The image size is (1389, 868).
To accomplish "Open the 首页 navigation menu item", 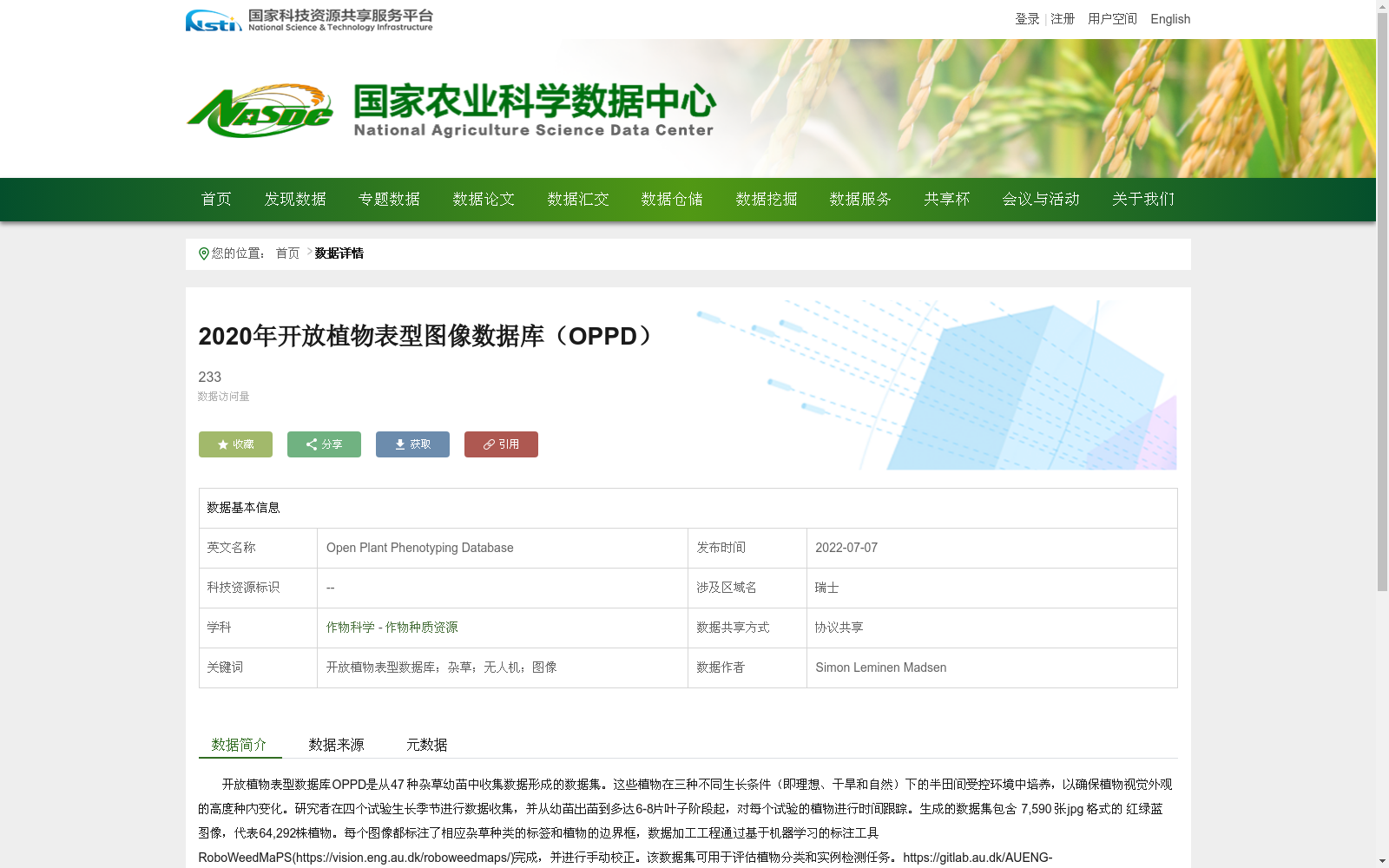I will pyautogui.click(x=216, y=200).
